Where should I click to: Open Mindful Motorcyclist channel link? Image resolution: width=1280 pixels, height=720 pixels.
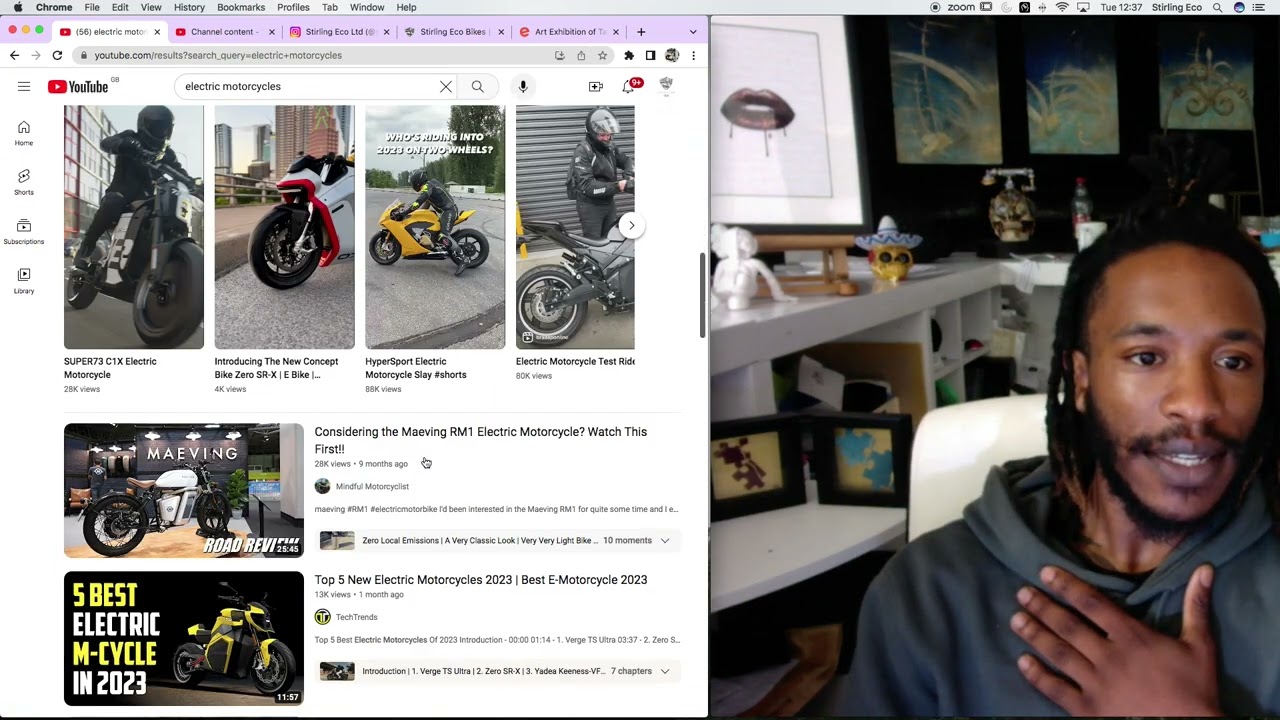(372, 486)
